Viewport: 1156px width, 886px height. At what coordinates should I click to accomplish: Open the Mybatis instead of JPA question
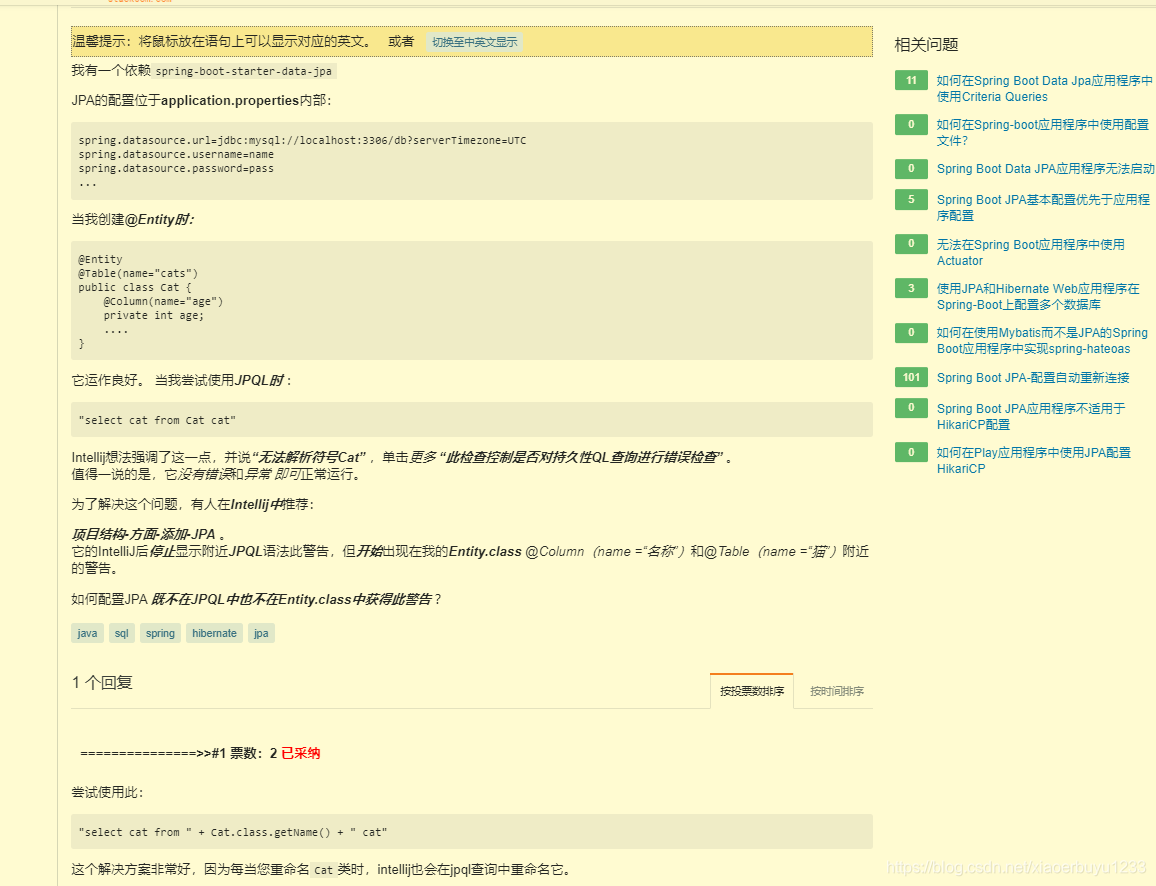coord(1043,341)
